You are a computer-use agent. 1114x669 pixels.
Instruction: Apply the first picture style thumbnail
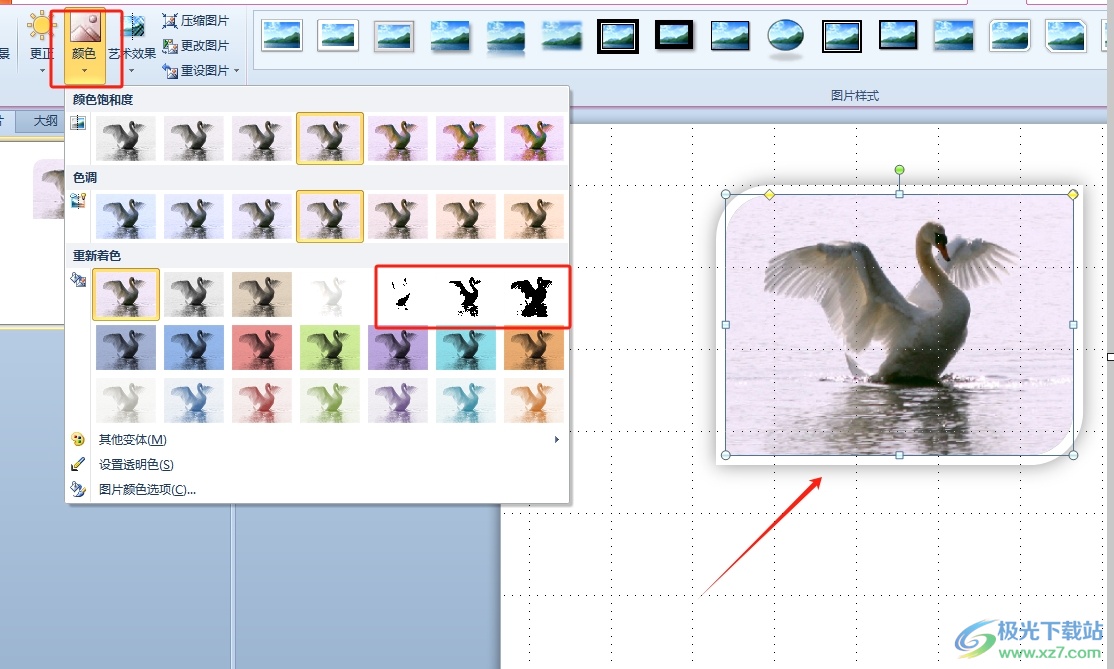coord(282,36)
